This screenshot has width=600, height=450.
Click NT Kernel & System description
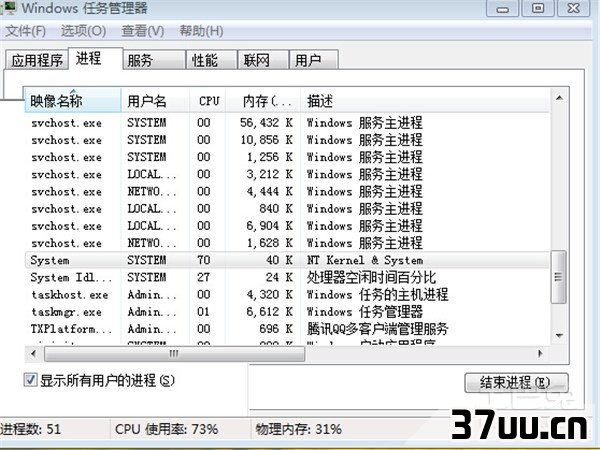tap(365, 260)
